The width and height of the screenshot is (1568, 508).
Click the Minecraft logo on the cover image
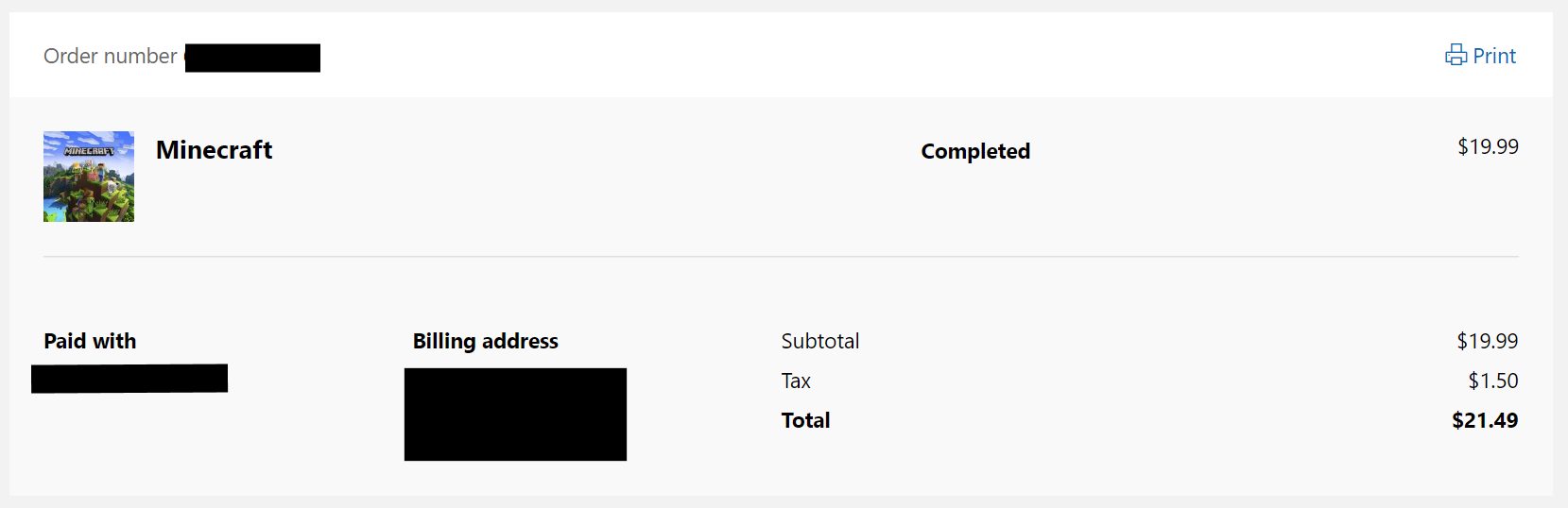pos(89,151)
